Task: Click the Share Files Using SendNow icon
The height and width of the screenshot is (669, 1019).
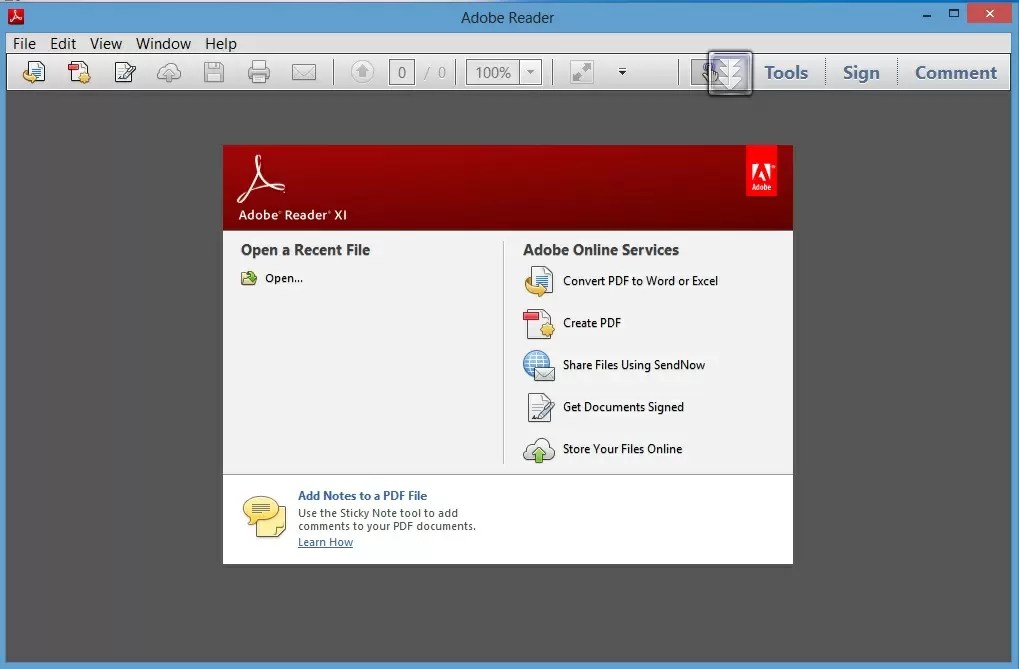Action: (538, 365)
